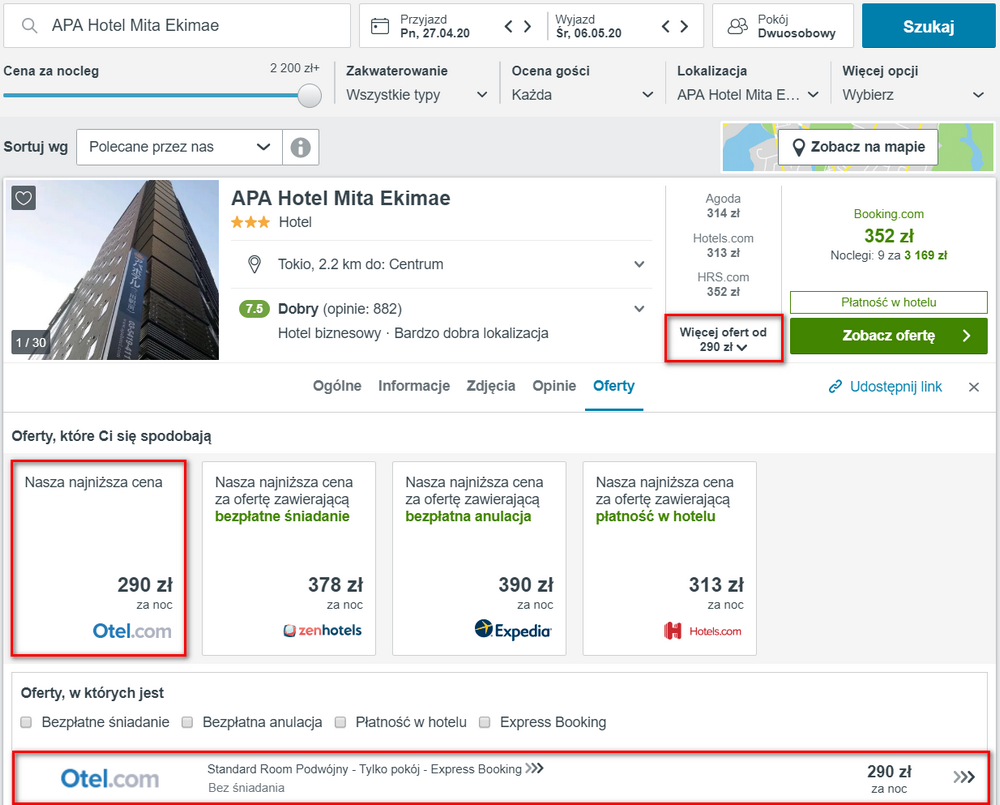Click the search magnifier icon
Viewport: 1000px width, 805px height.
tap(29, 26)
